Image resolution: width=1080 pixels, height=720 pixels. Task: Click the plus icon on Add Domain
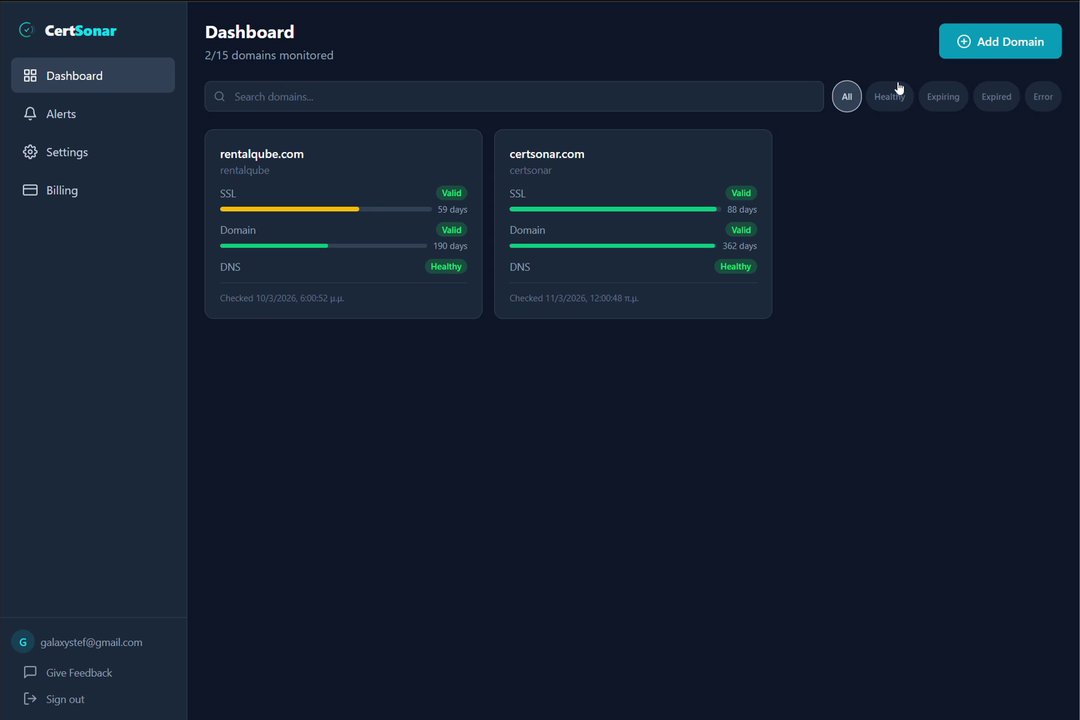(964, 41)
